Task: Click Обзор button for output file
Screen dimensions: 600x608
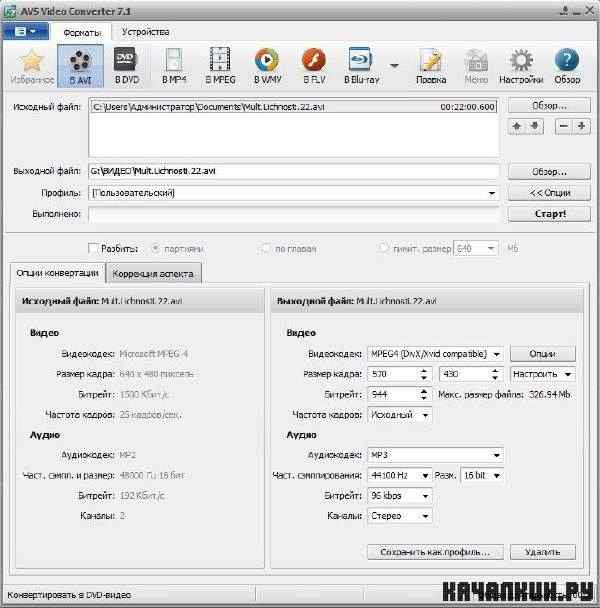Action: (549, 171)
